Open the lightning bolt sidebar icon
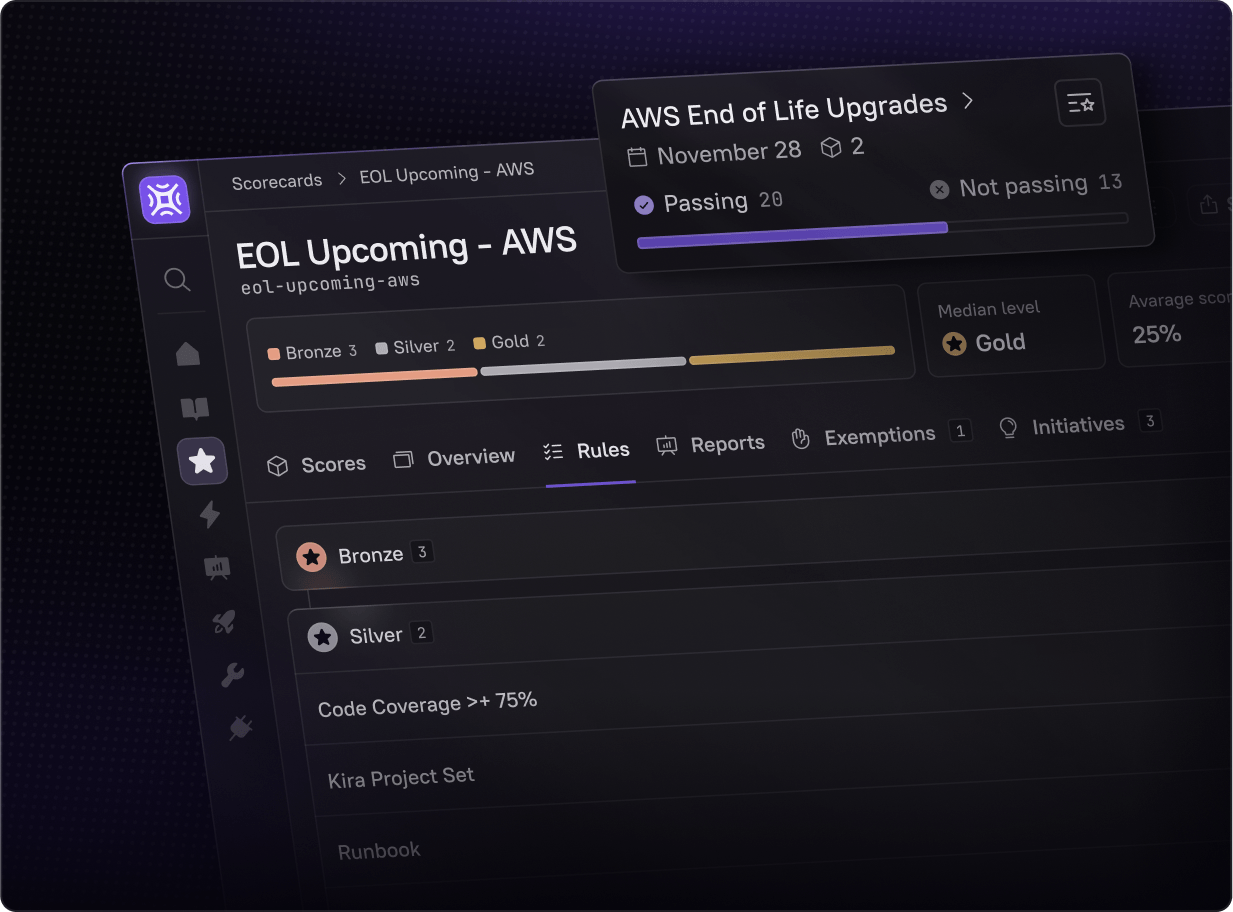The width and height of the screenshot is (1233, 912). tap(210, 514)
